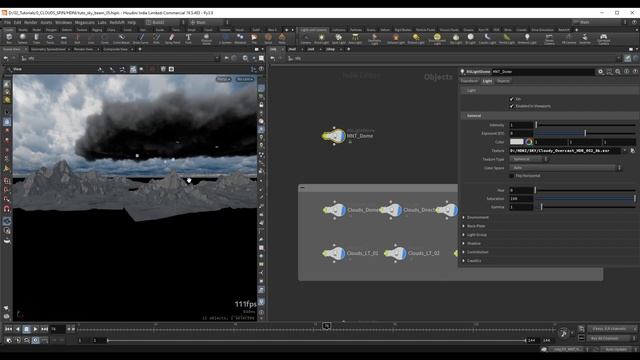Select the MNT_Dome light node
This screenshot has width=640, height=360.
(334, 136)
